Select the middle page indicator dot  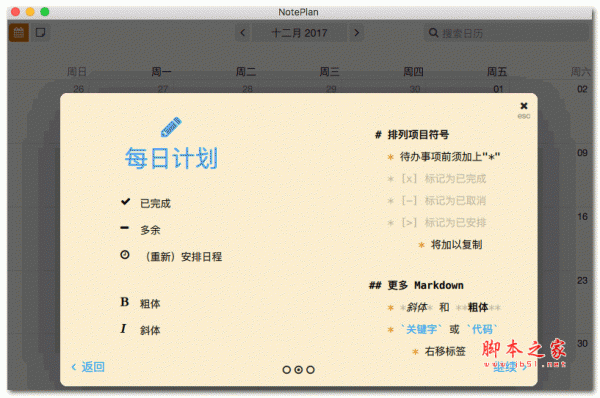298,370
